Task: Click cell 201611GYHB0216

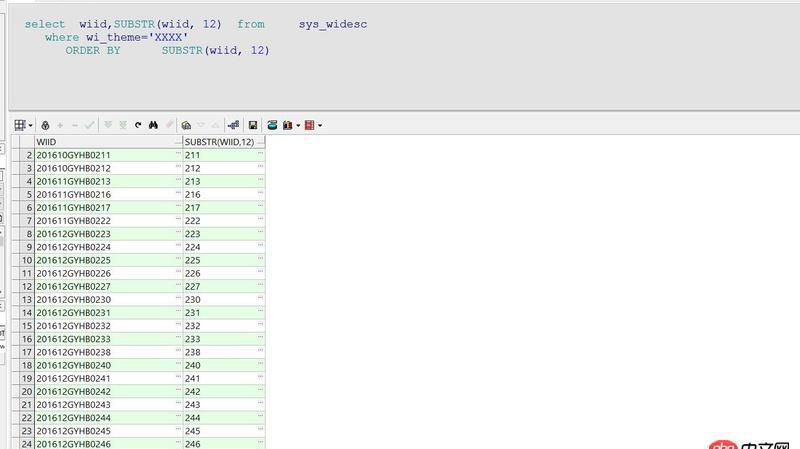Action: point(108,194)
